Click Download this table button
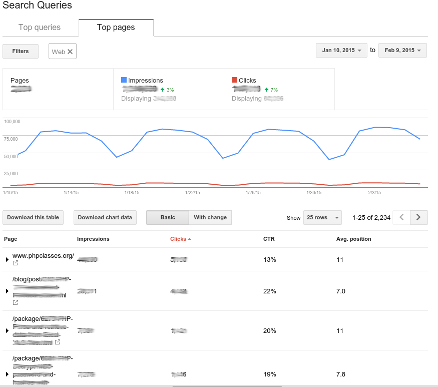The width and height of the screenshot is (438, 387). click(33, 217)
